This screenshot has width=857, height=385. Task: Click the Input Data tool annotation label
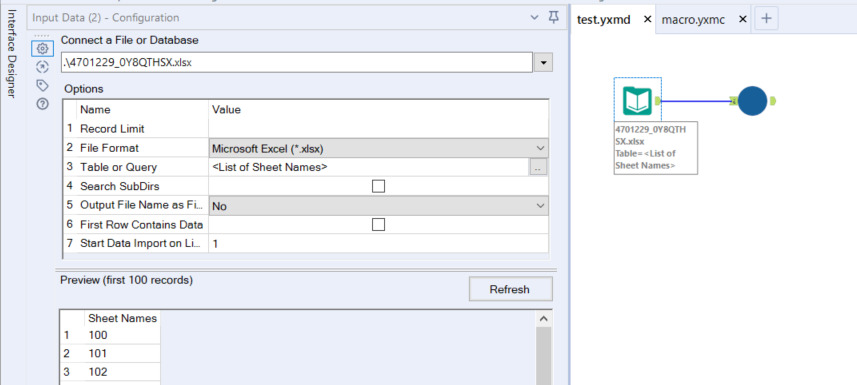pos(655,147)
